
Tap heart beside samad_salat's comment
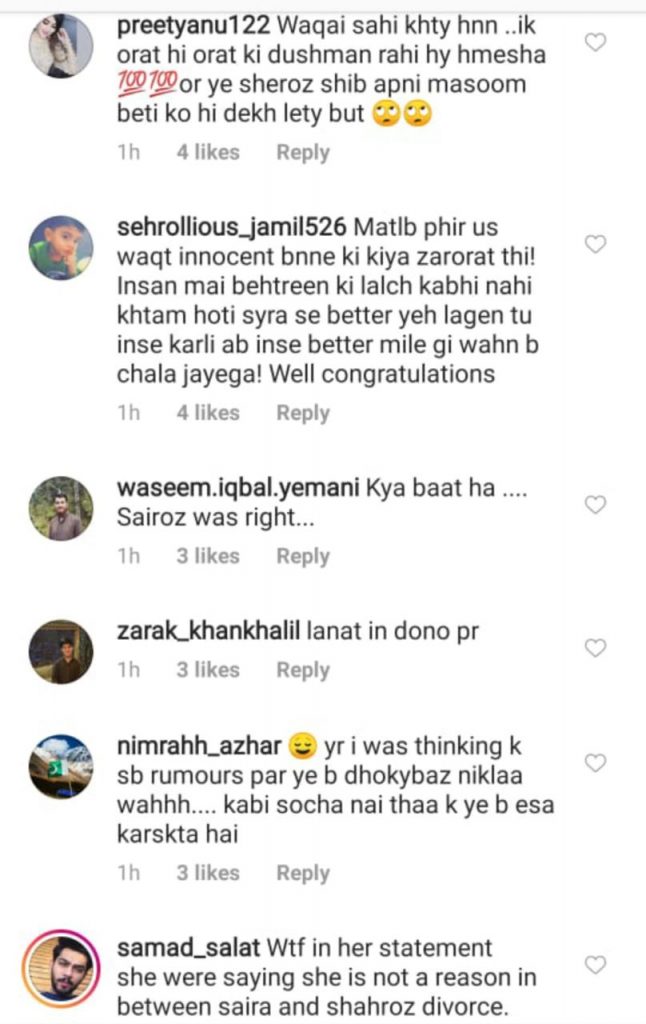595,965
